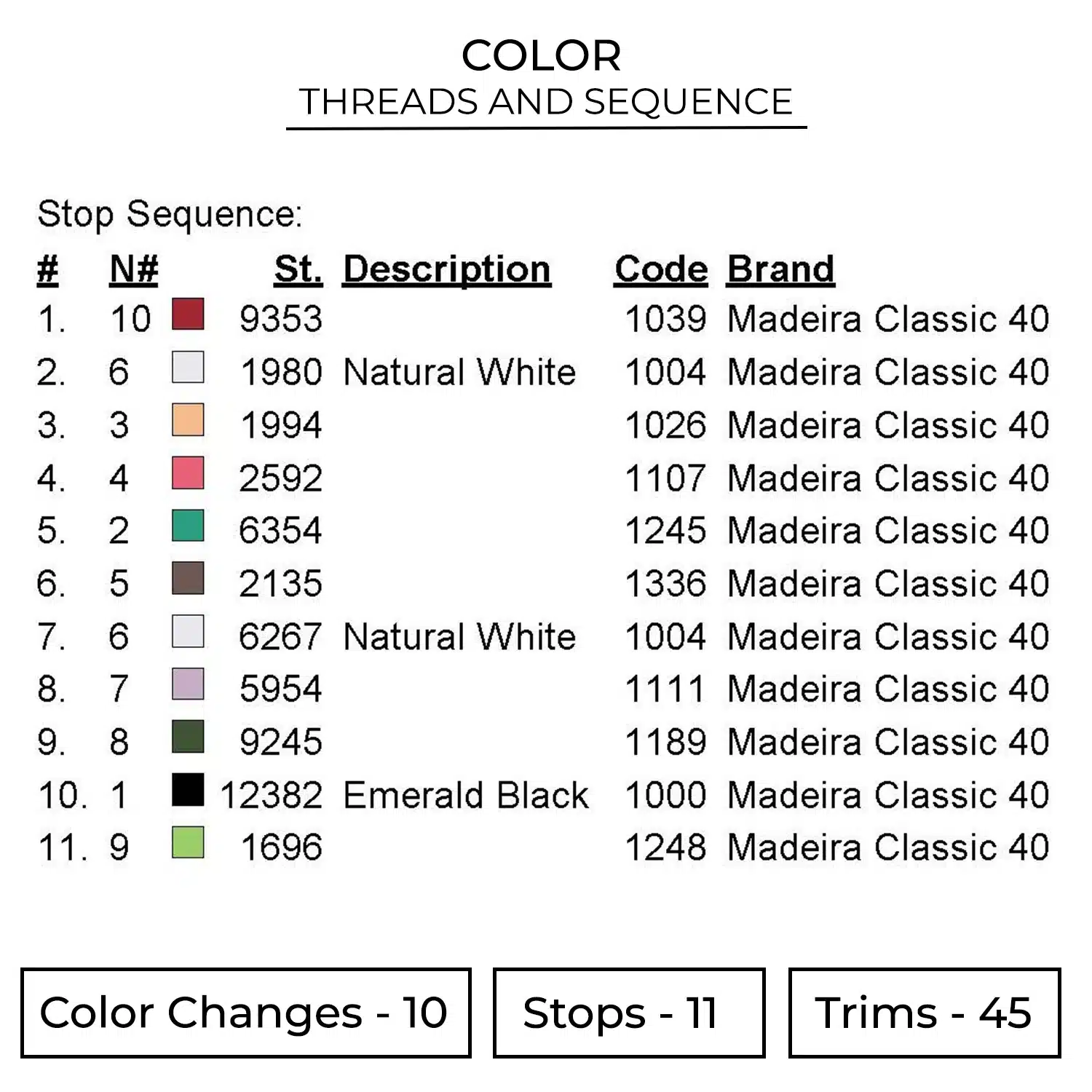Viewport: 1092px width, 1092px height.
Task: Click the dark green swatch in row 9
Action: click(x=188, y=737)
